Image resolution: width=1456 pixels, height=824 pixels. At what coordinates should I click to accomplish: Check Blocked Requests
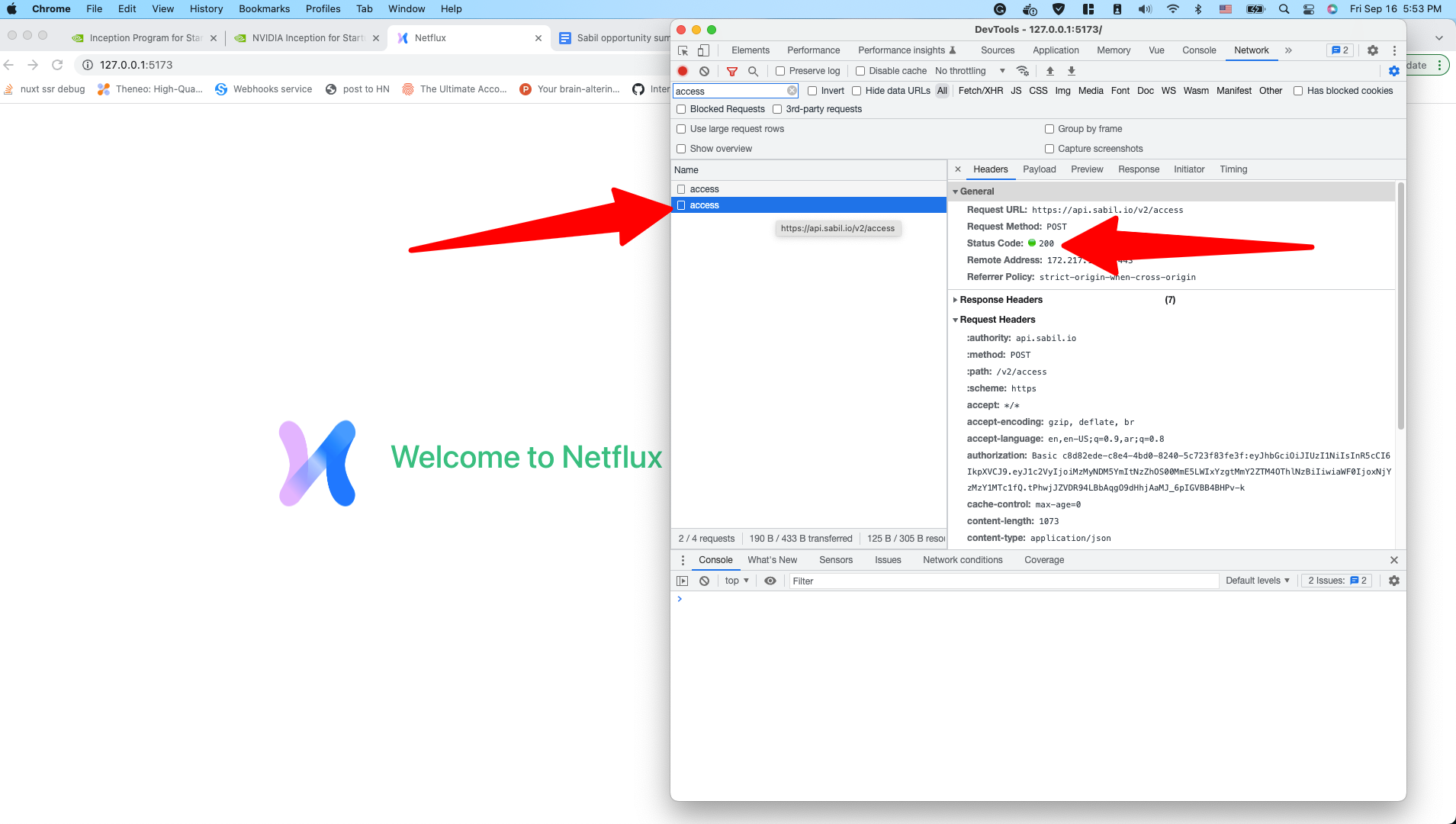tap(681, 109)
